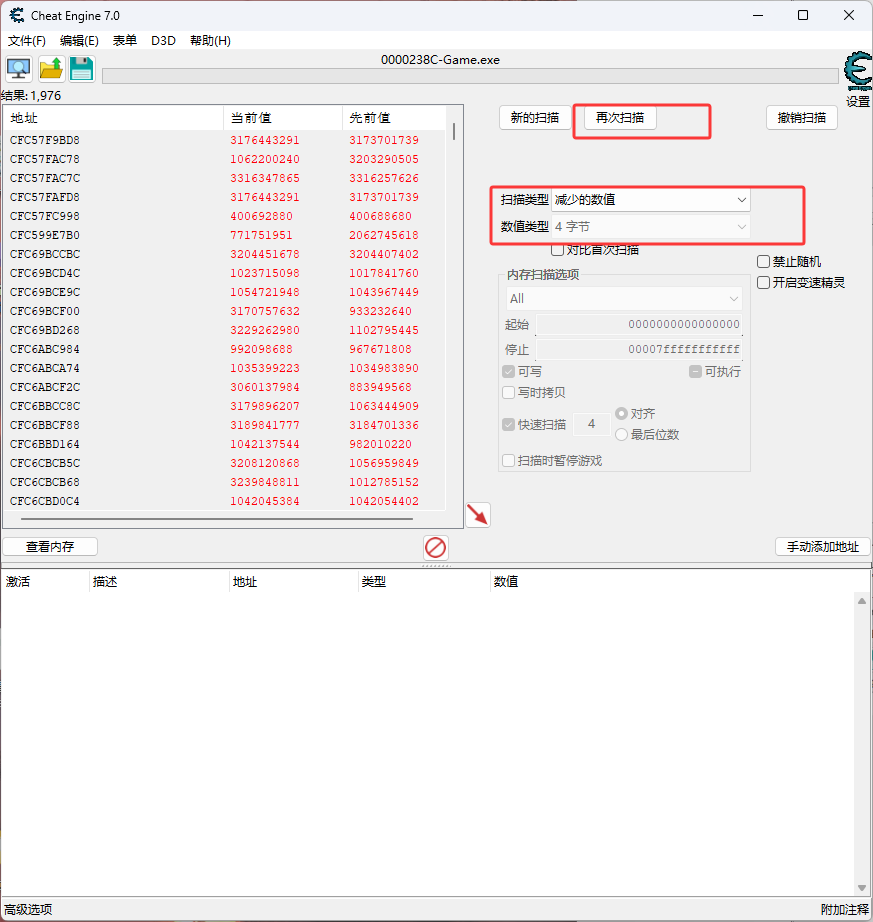This screenshot has height=922, width=873.
Task: Select result row CFC69BCCBC
Action: (x=225, y=254)
